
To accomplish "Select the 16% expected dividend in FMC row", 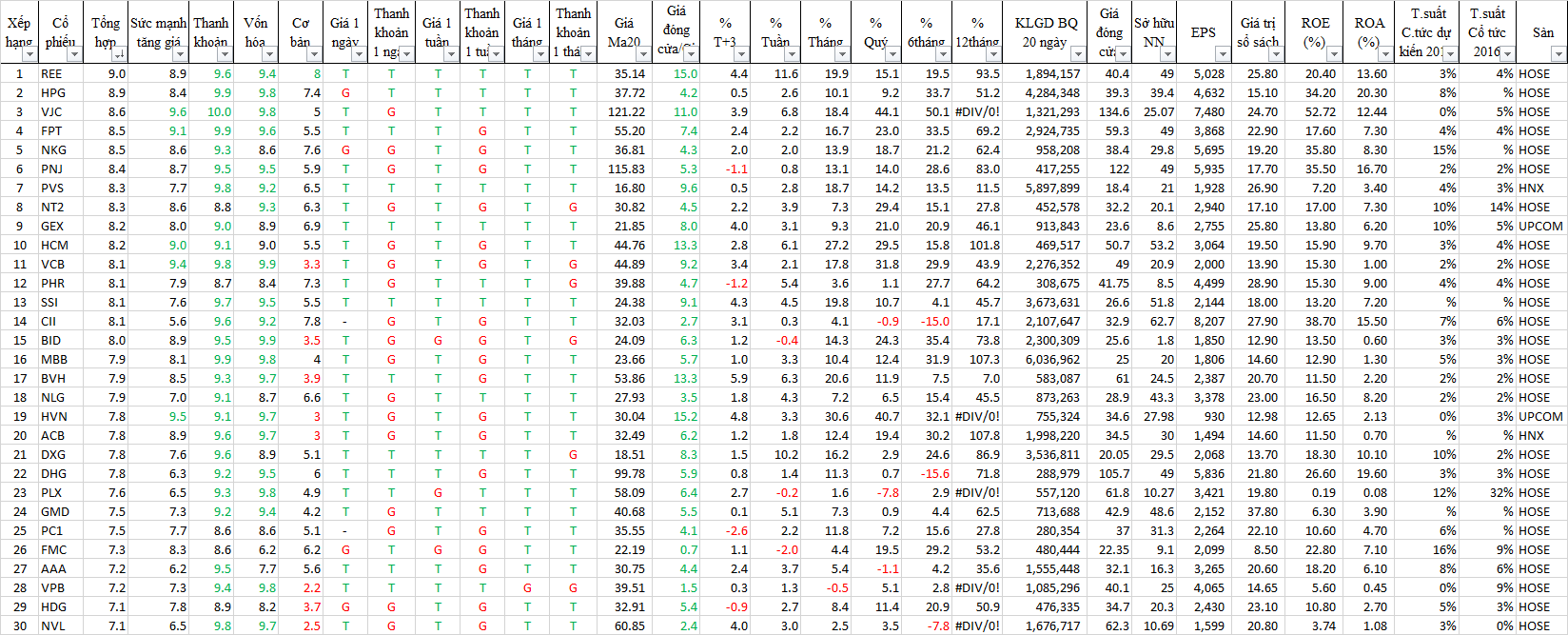I will (1426, 549).
